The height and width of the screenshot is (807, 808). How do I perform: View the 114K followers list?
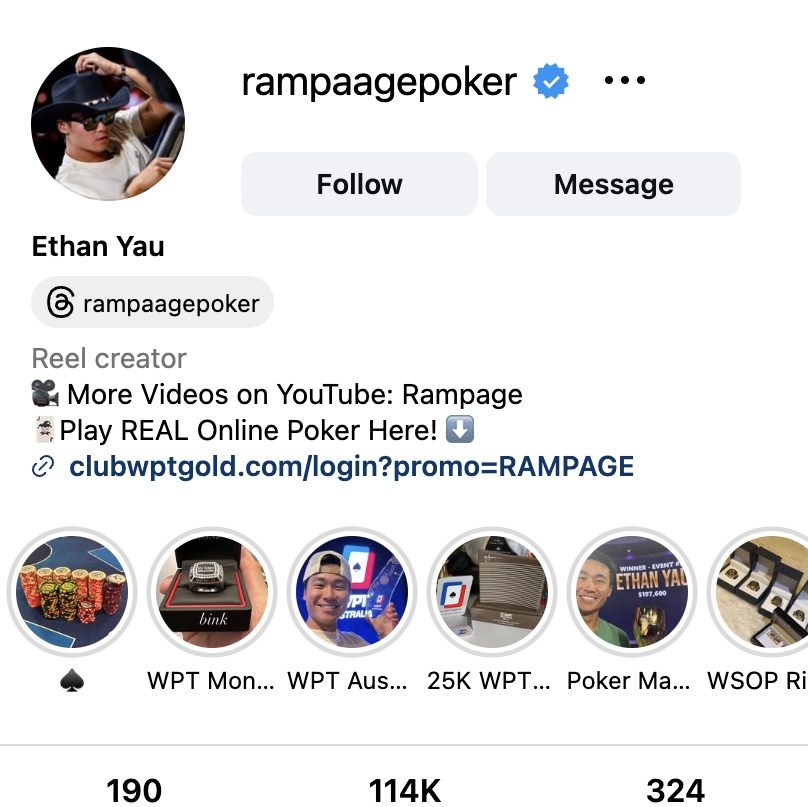pos(405,791)
